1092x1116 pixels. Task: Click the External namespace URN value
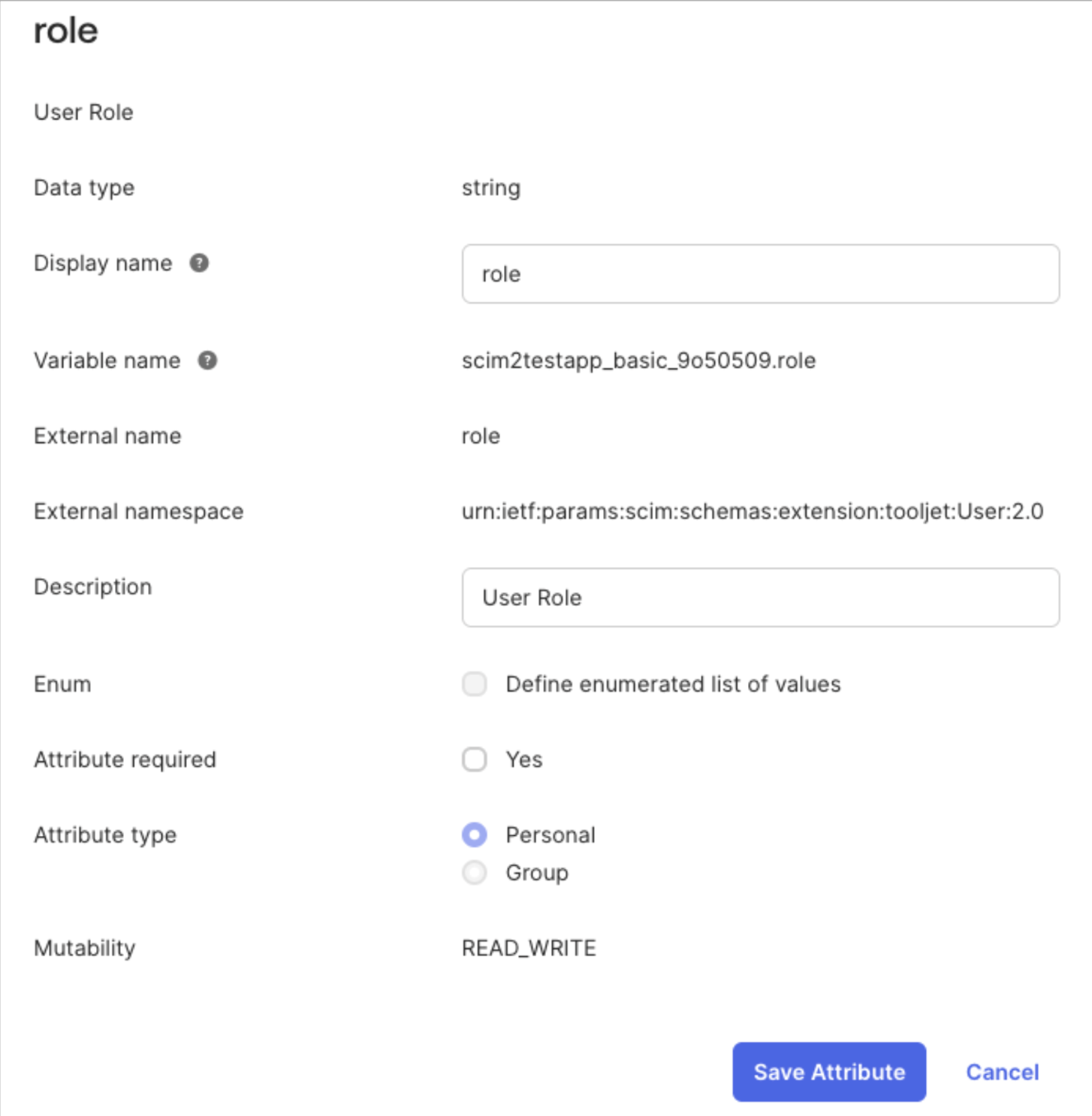coord(752,511)
